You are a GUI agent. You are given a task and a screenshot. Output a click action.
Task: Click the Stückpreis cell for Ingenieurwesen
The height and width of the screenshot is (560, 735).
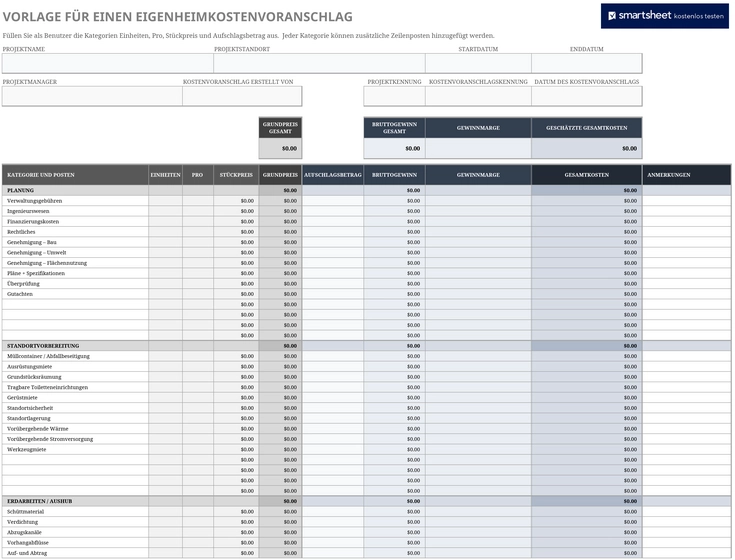pos(236,211)
